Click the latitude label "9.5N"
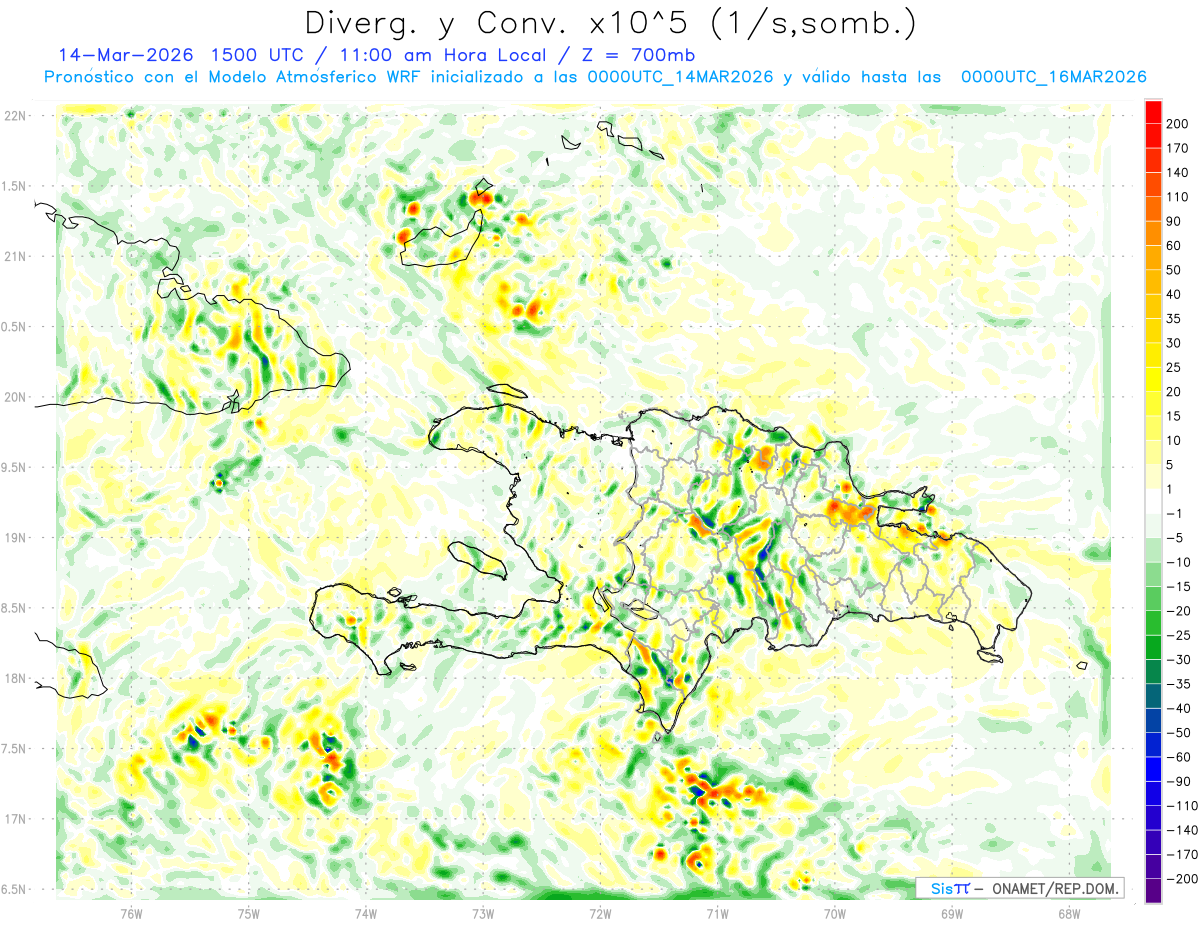The height and width of the screenshot is (927, 1200). [x=13, y=468]
